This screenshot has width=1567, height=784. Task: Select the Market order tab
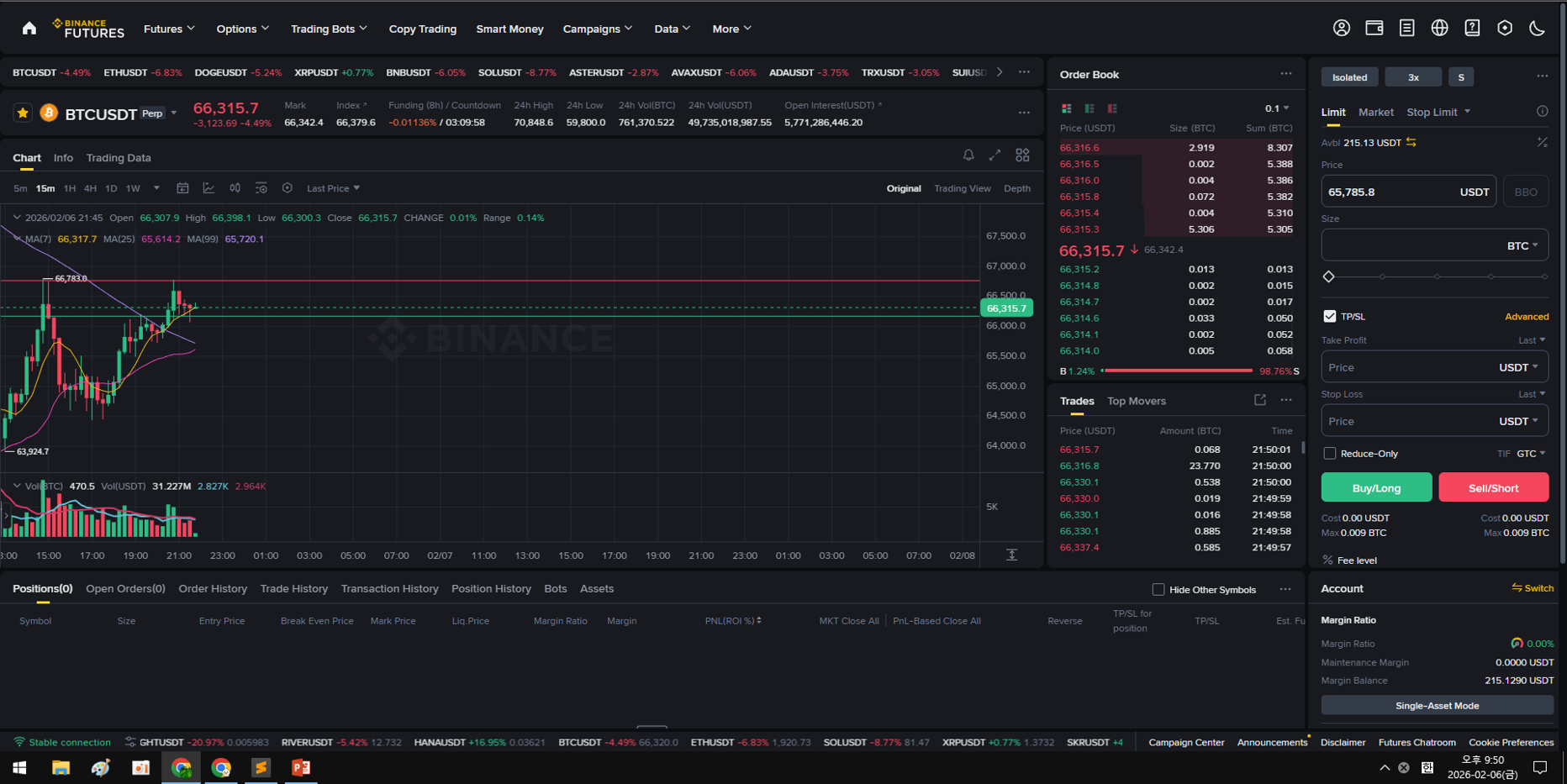coord(1375,112)
